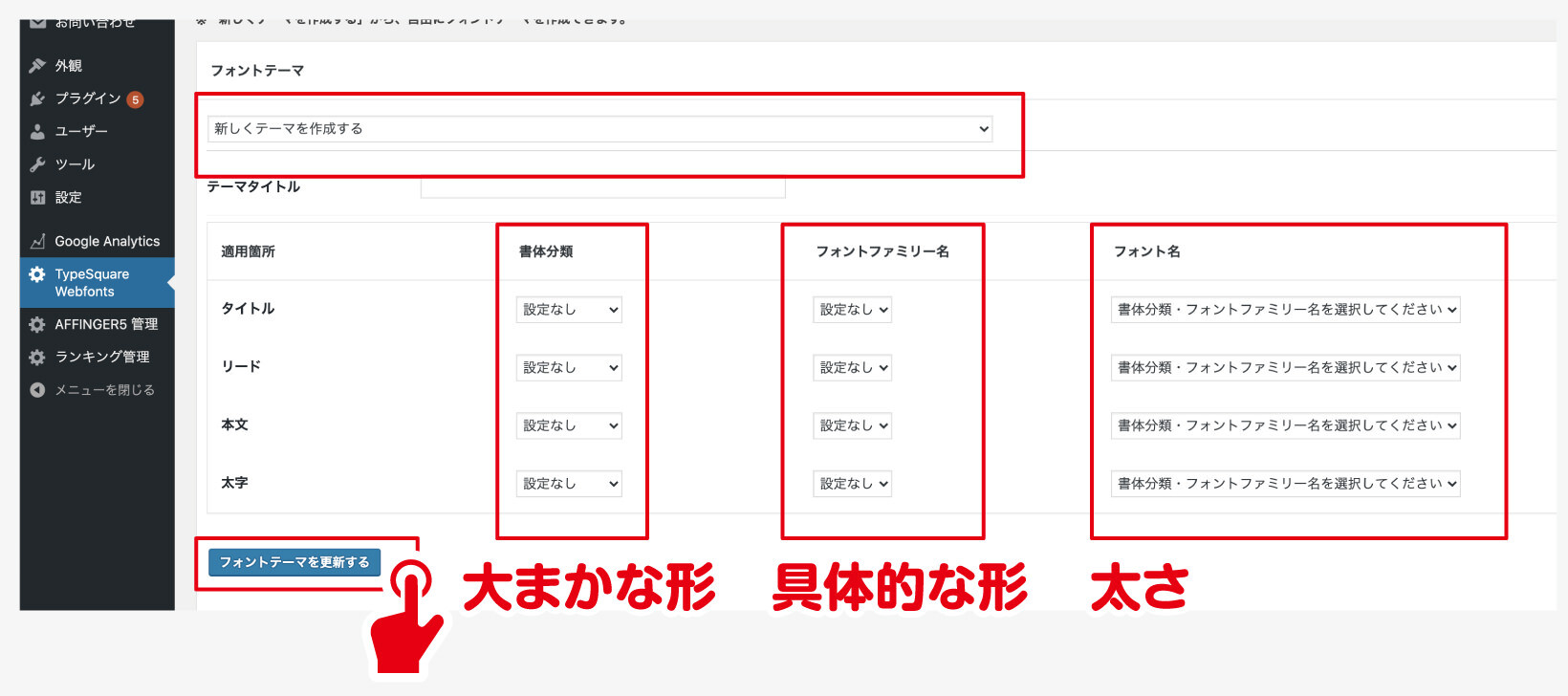Click the テーマタイトル text input field
Image resolution: width=1568 pixels, height=696 pixels.
click(602, 188)
